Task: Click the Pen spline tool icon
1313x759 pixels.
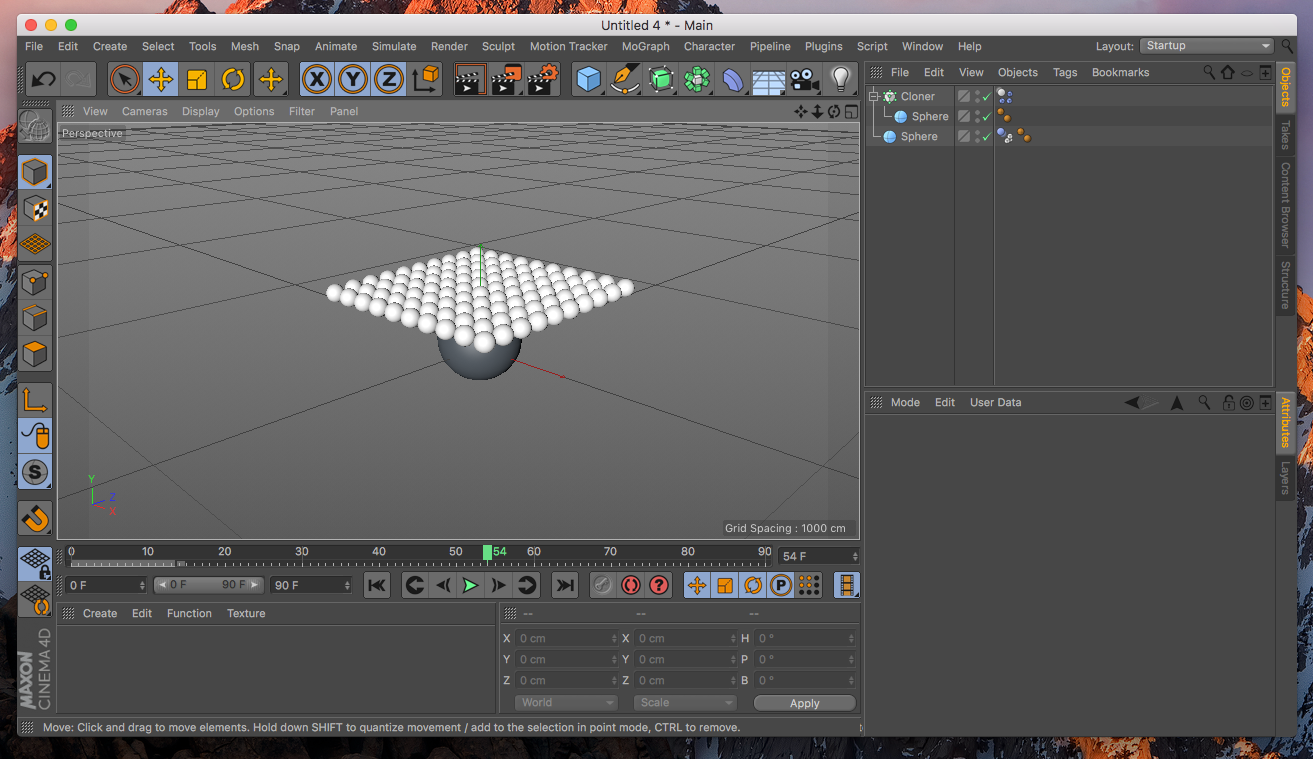Action: 626,79
